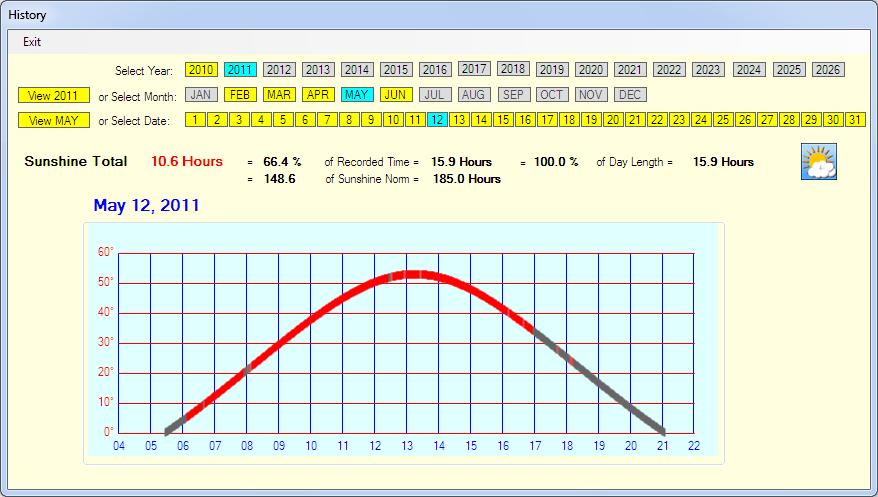Pick the highlighted date 12
This screenshot has width=878, height=497.
[437, 120]
